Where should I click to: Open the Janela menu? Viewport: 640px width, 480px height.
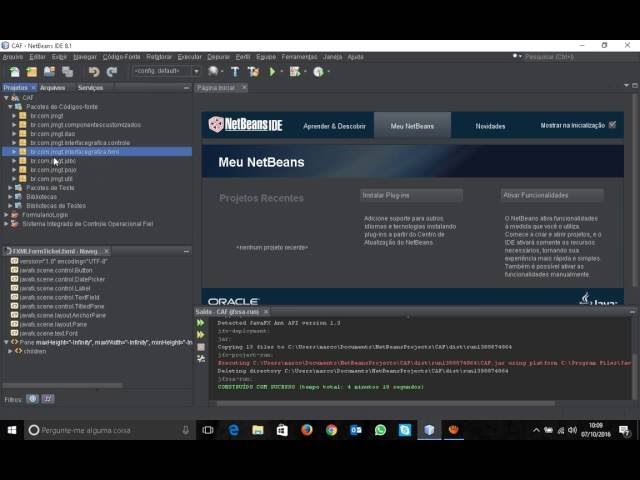(x=333, y=57)
